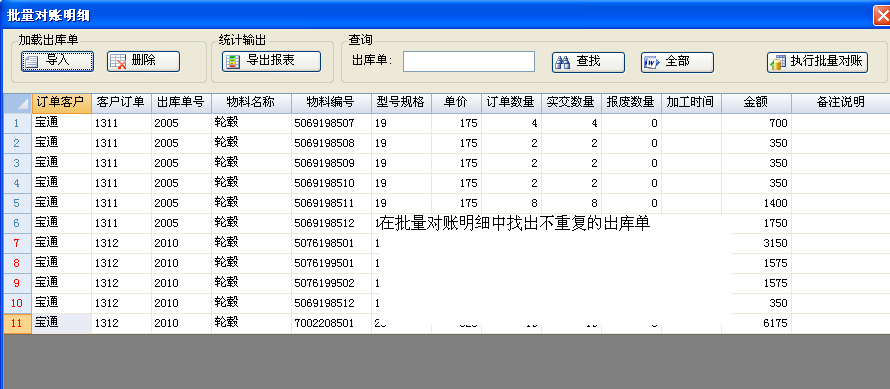Click the 加工时间 column header

[x=692, y=103]
